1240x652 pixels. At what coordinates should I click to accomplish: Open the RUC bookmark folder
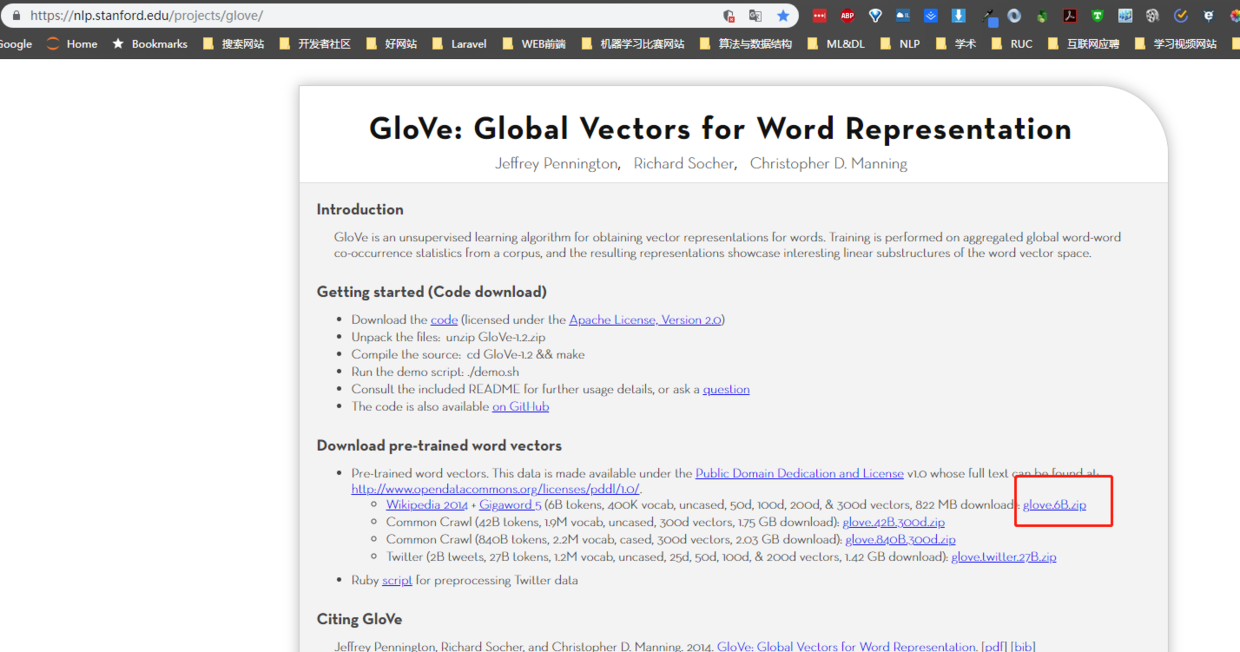click(1012, 44)
